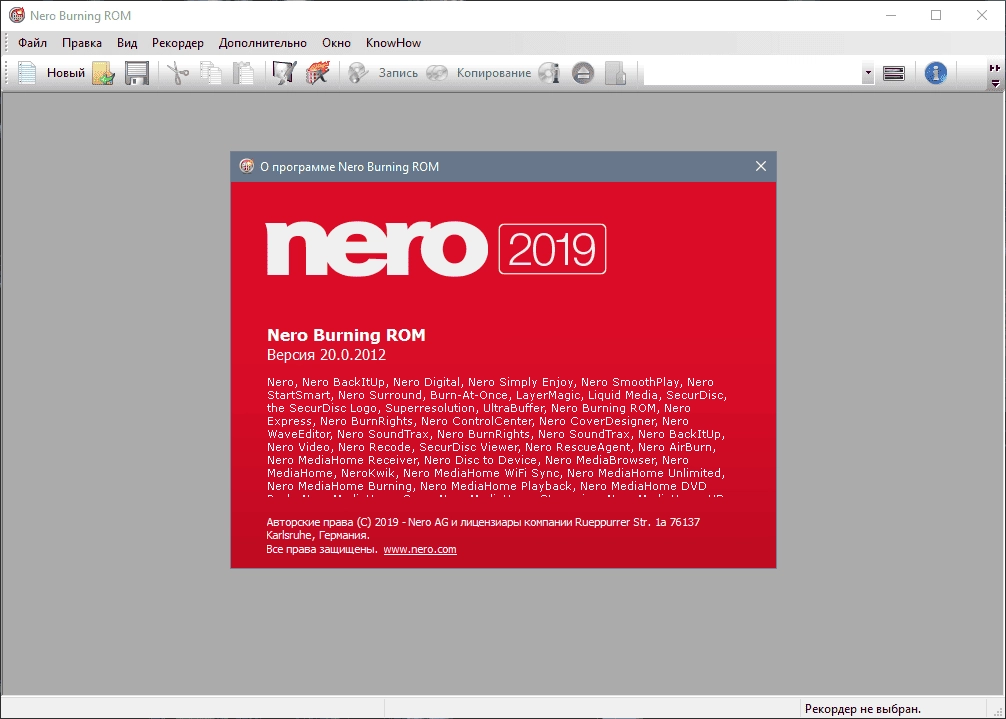The width and height of the screenshot is (1006, 719).
Task: Open the Вид menu
Action: (127, 43)
